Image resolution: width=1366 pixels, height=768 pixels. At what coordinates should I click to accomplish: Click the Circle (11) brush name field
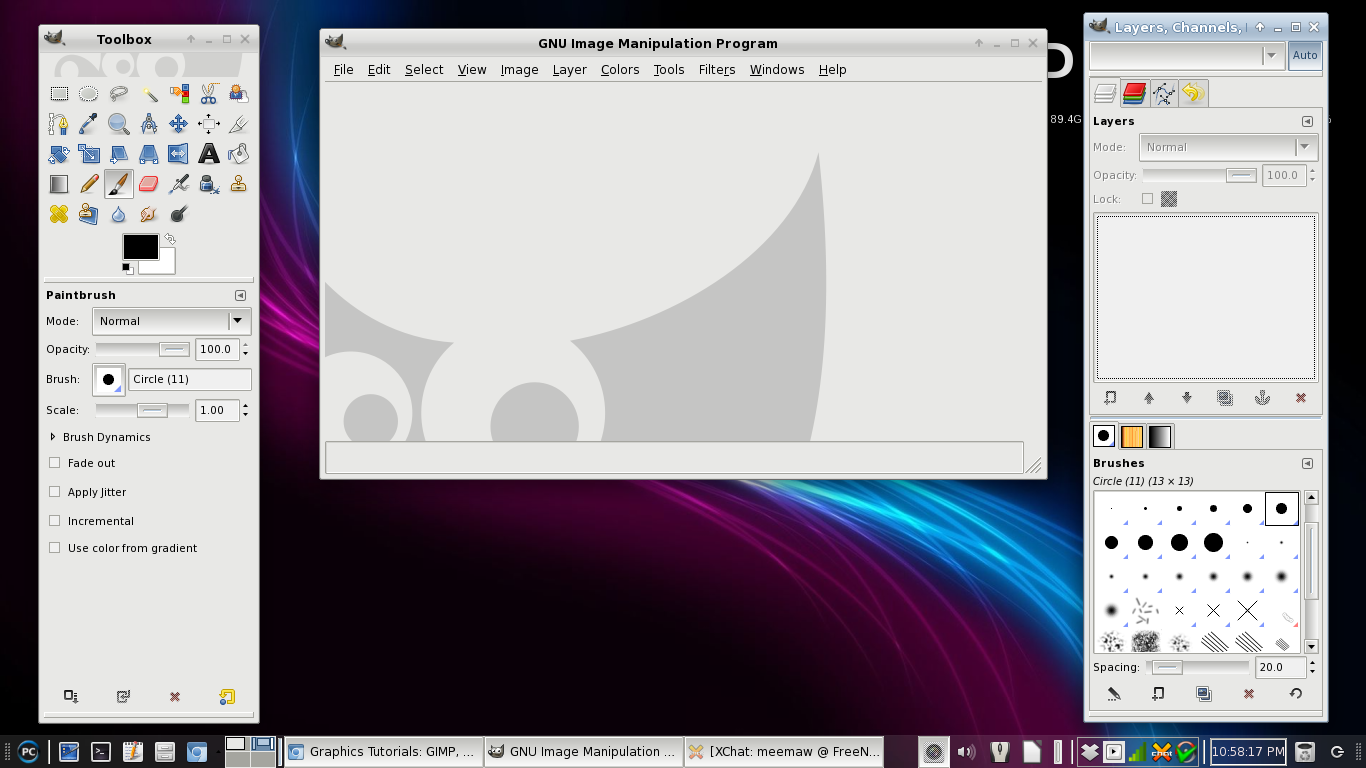[190, 379]
